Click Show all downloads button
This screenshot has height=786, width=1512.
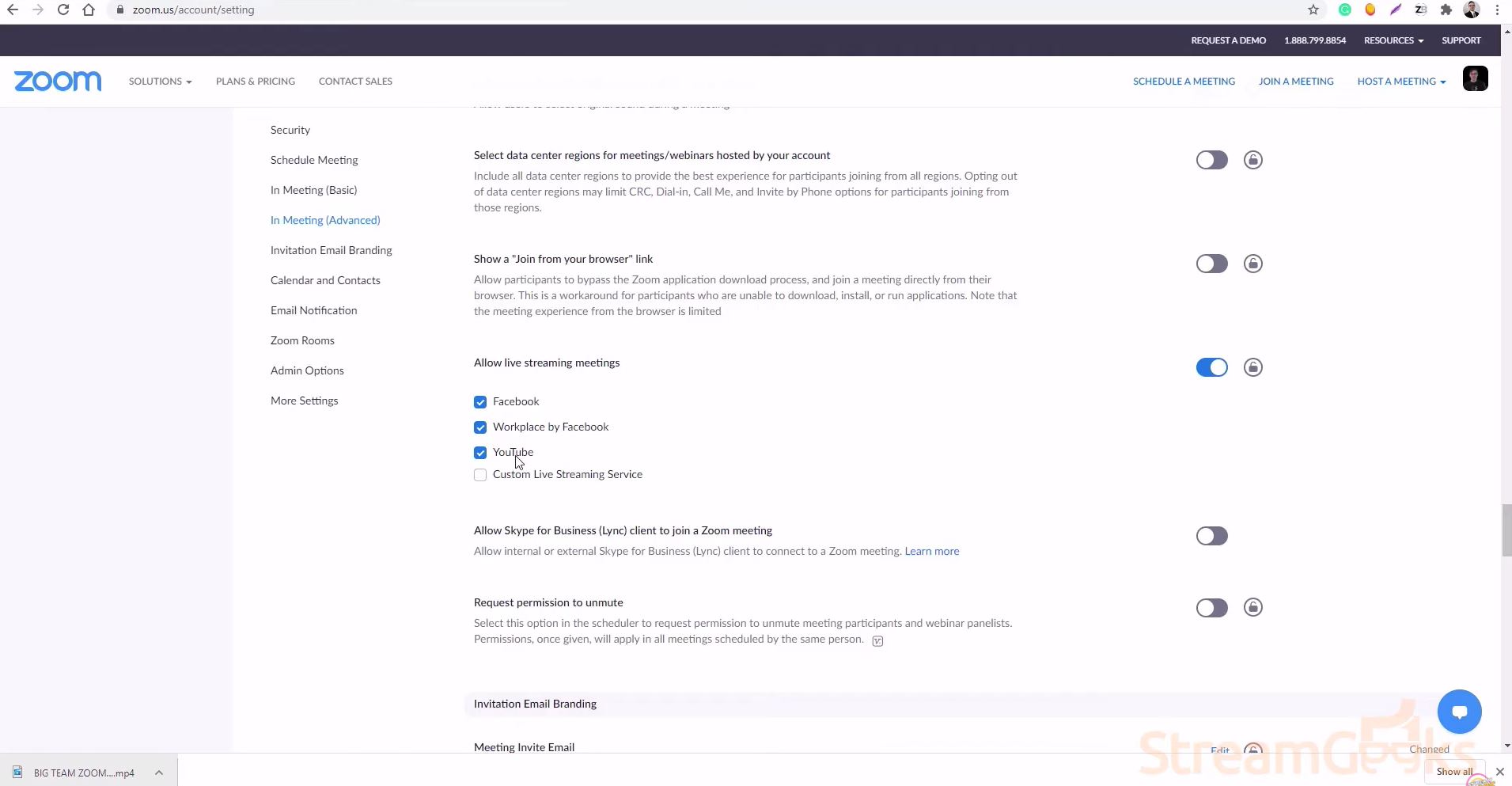1455,772
